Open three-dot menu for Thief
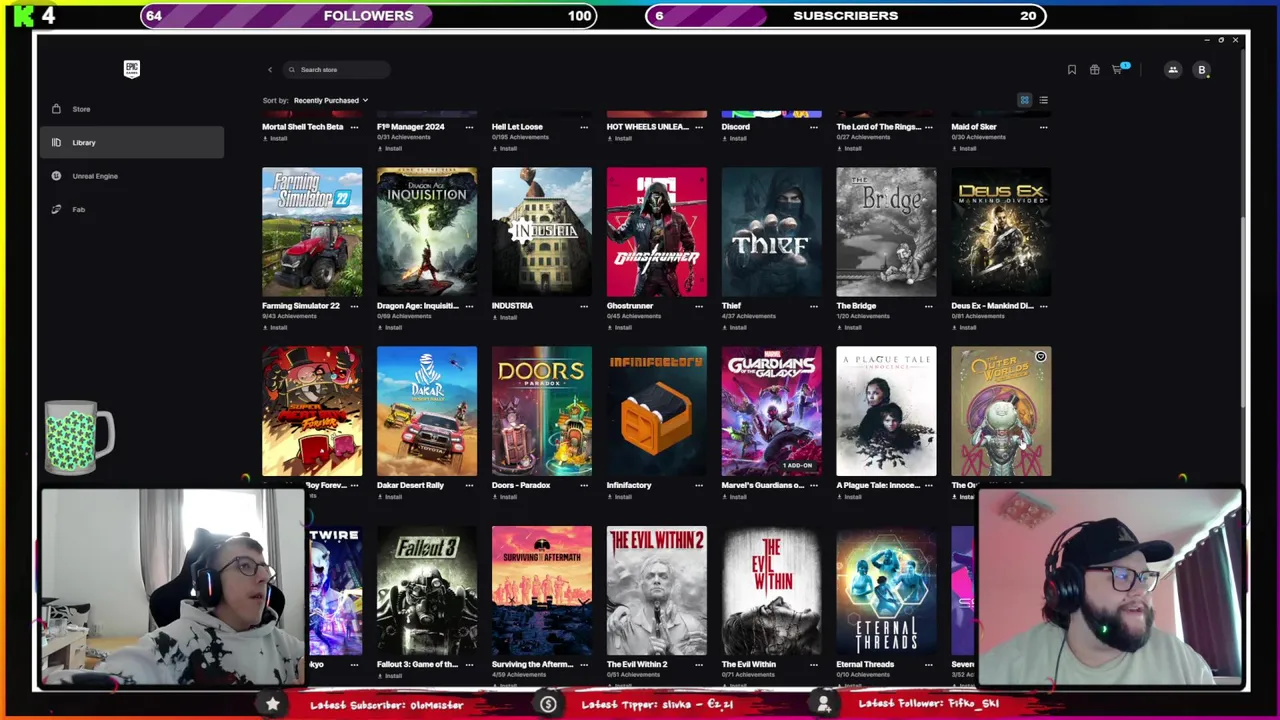Image resolution: width=1280 pixels, height=720 pixels. pyautogui.click(x=814, y=306)
